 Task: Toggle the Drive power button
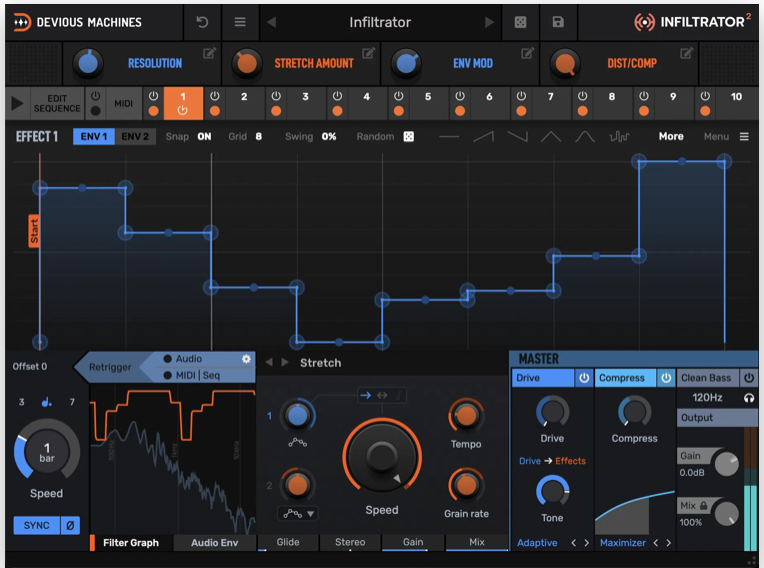click(583, 378)
